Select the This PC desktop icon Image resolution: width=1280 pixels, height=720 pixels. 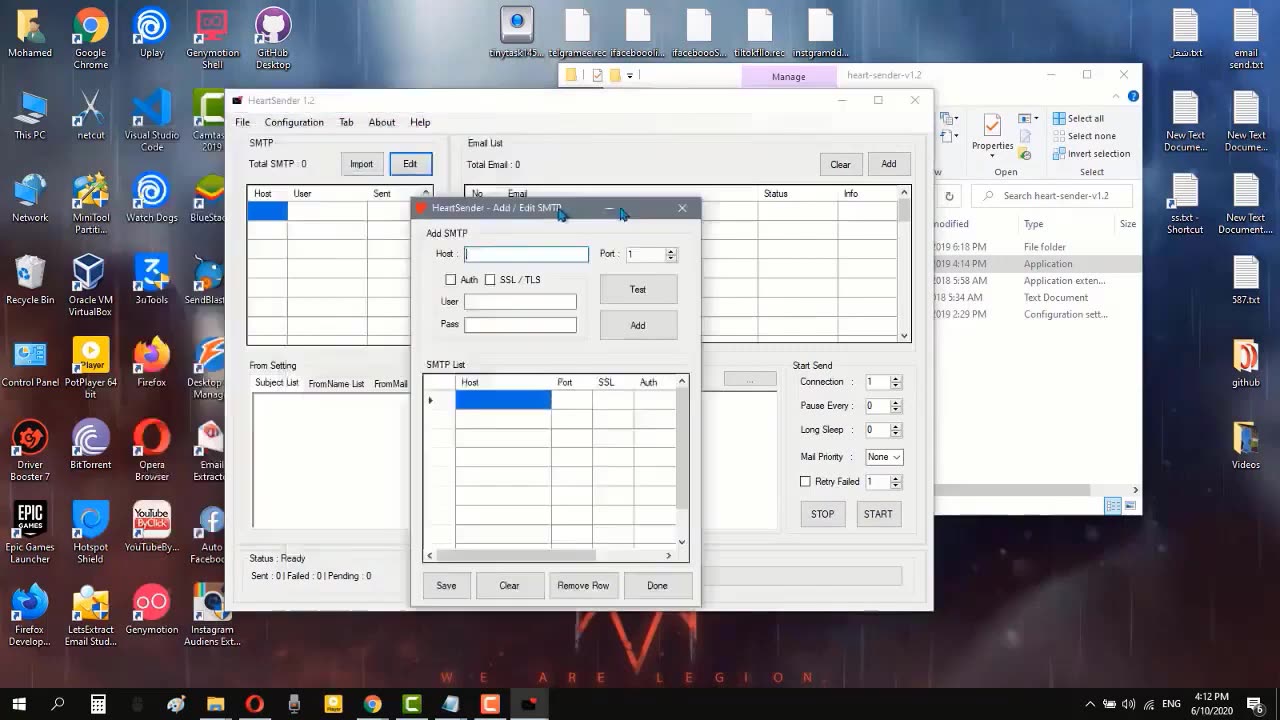[30, 116]
